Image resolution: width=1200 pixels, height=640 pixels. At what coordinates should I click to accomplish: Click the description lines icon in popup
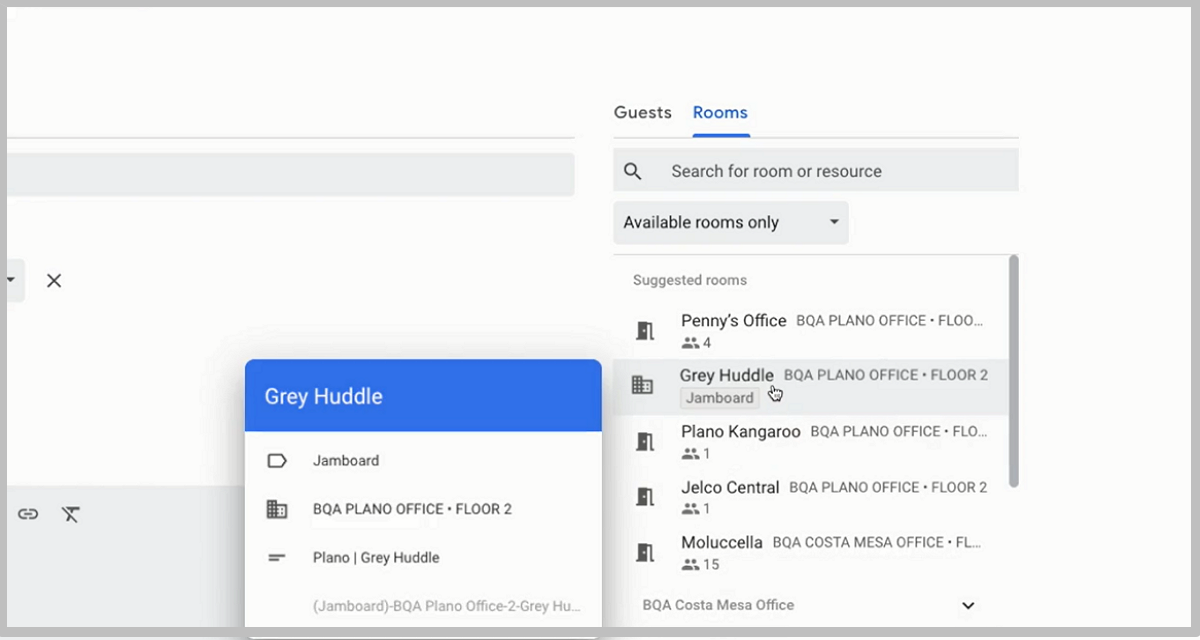click(277, 558)
